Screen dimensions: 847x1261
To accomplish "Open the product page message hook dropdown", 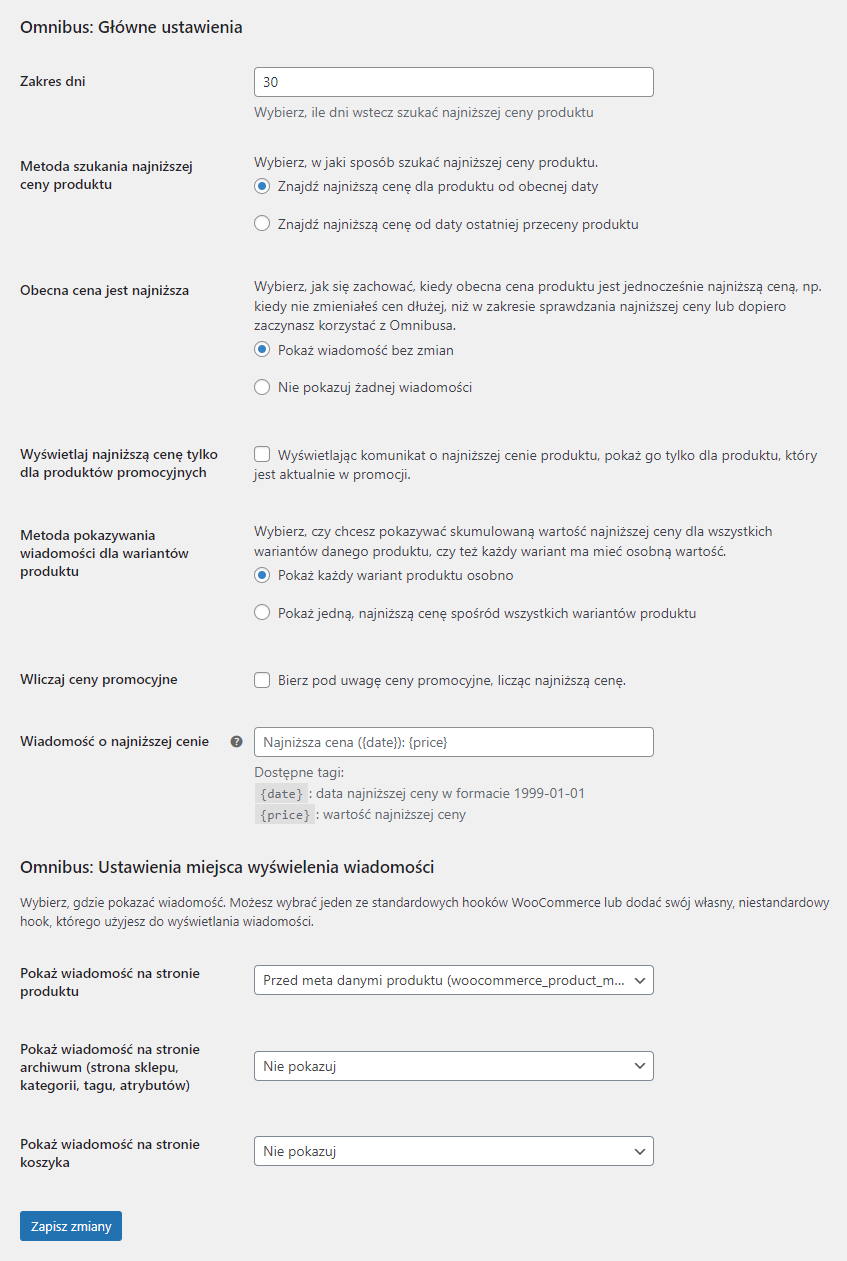I will pyautogui.click(x=454, y=980).
